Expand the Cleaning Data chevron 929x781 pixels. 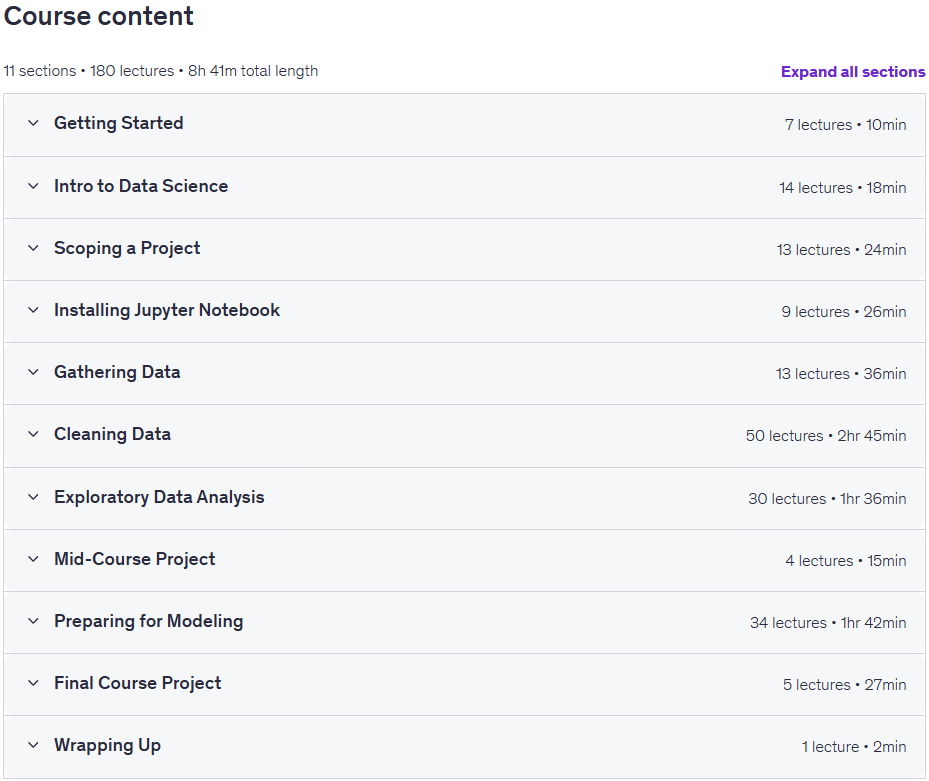tap(33, 434)
